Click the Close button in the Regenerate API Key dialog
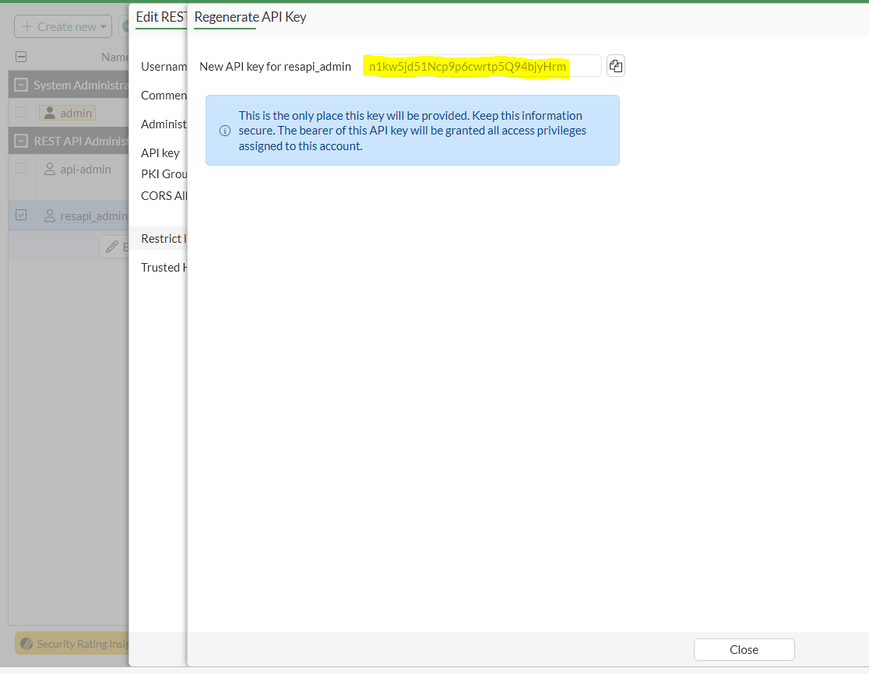The width and height of the screenshot is (869, 674). (x=744, y=649)
